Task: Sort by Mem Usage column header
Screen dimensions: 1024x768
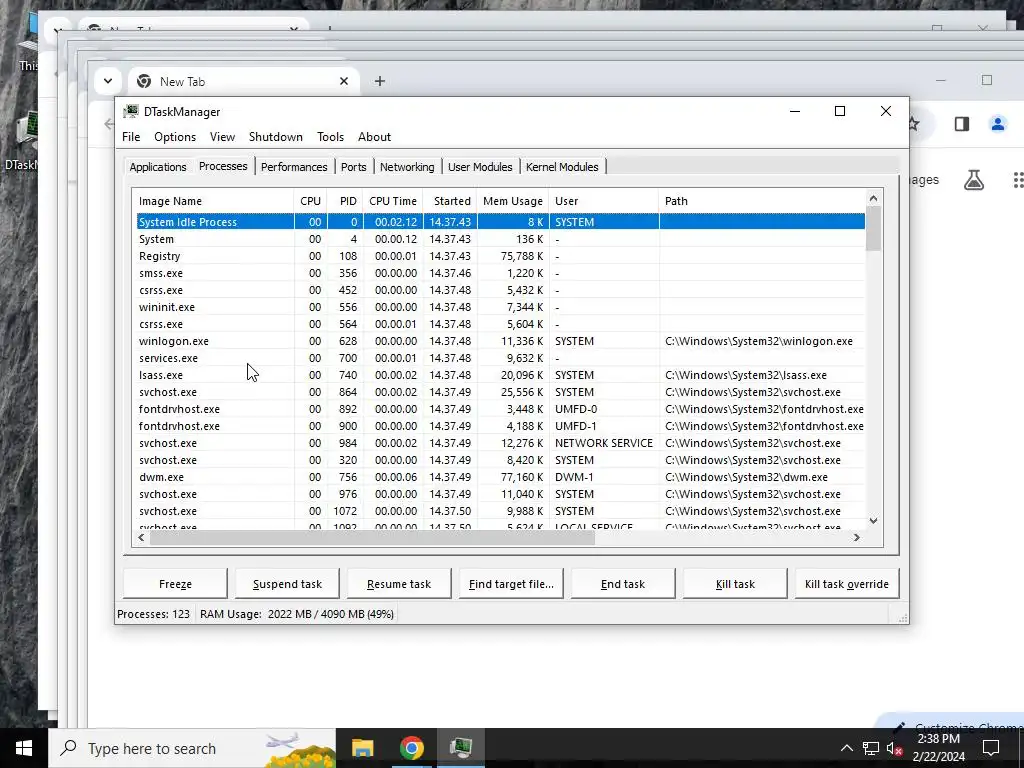Action: 513,201
